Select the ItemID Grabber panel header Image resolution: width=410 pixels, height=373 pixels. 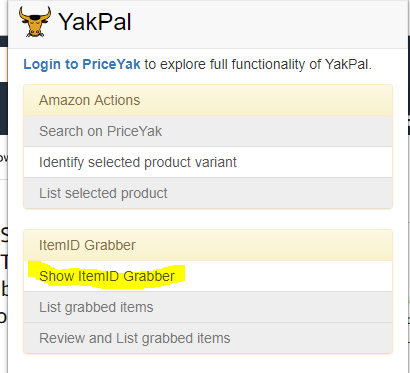point(208,245)
